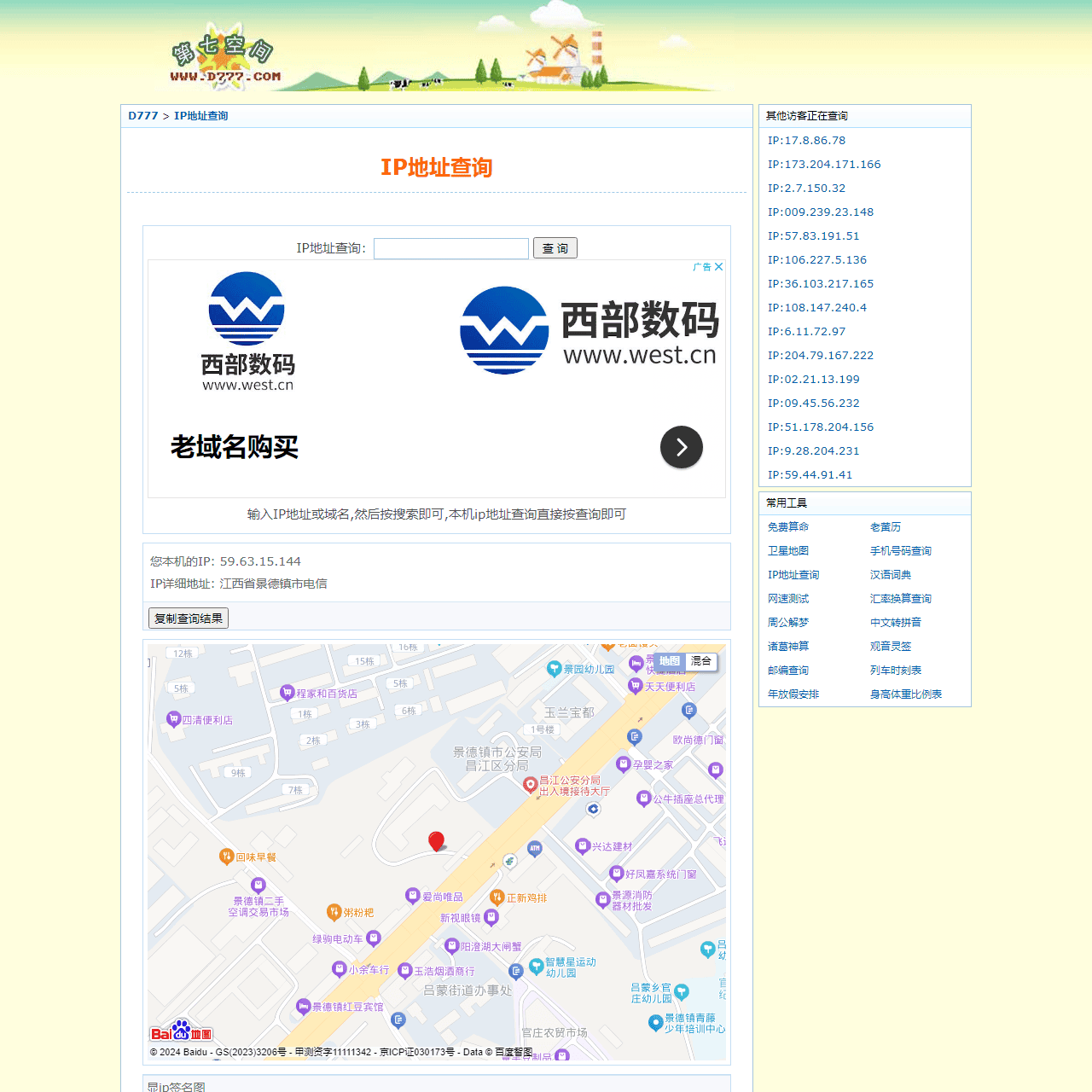The image size is (1092, 1092).
Task: Open the 网速测试 tool
Action: (788, 599)
